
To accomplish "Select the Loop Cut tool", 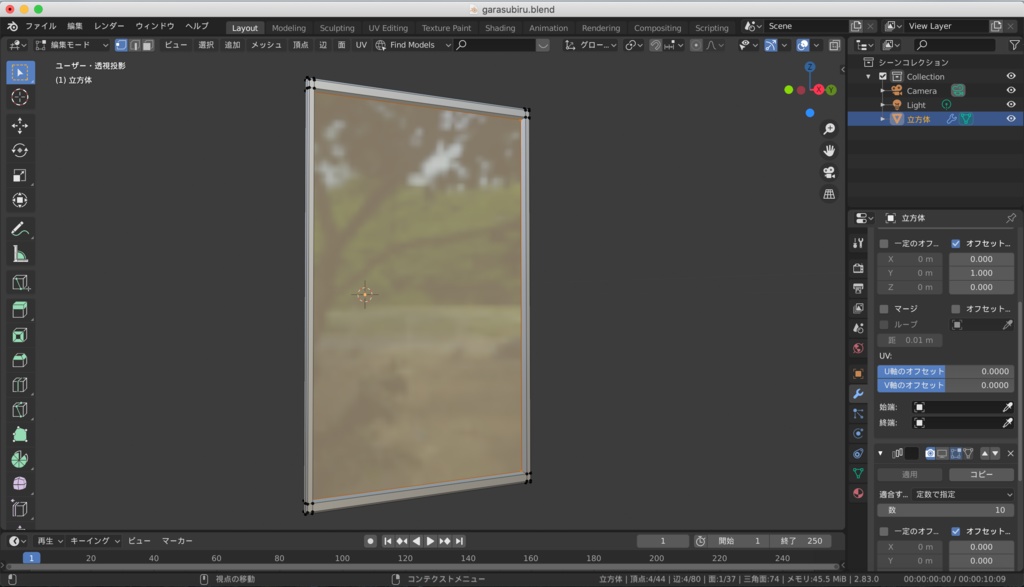I will tap(20, 385).
